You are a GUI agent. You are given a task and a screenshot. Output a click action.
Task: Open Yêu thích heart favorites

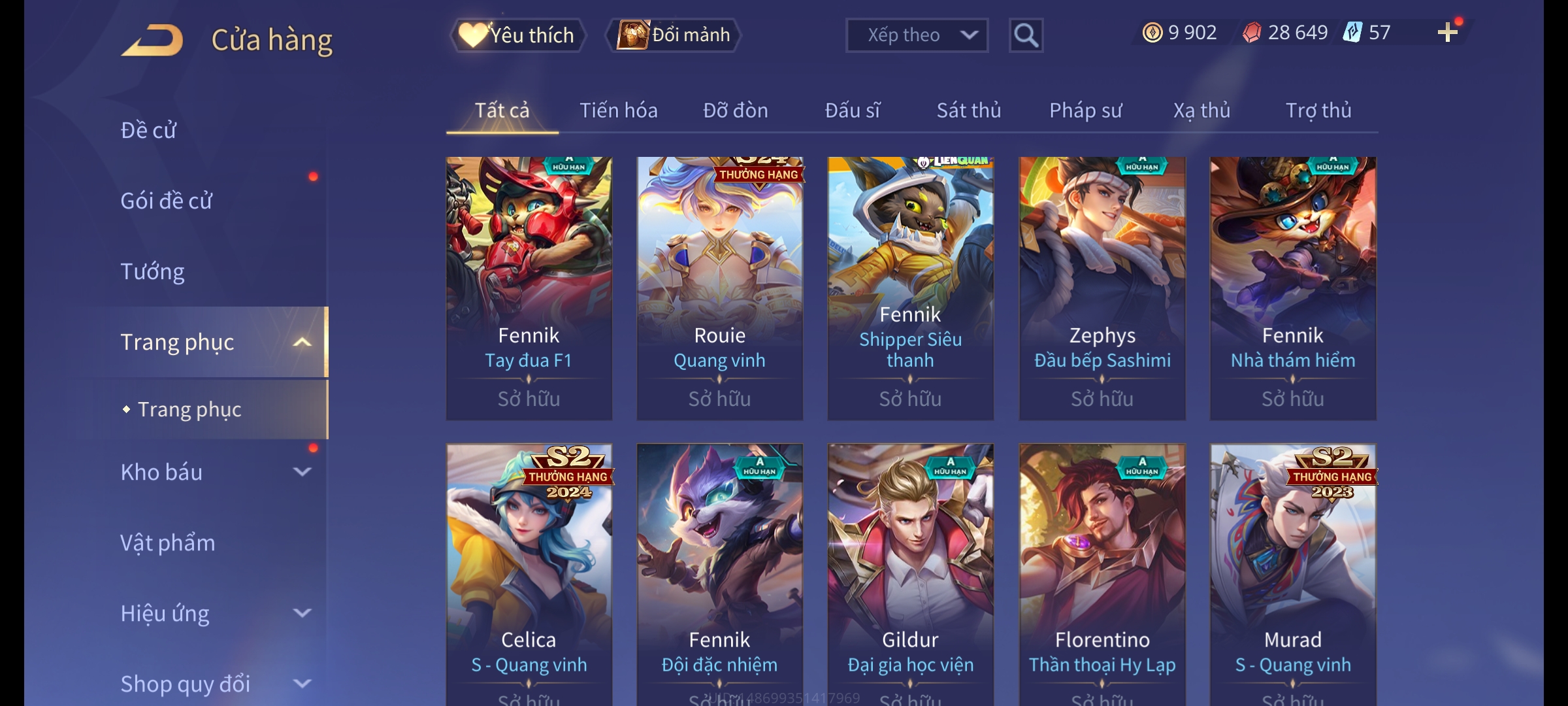click(x=517, y=35)
